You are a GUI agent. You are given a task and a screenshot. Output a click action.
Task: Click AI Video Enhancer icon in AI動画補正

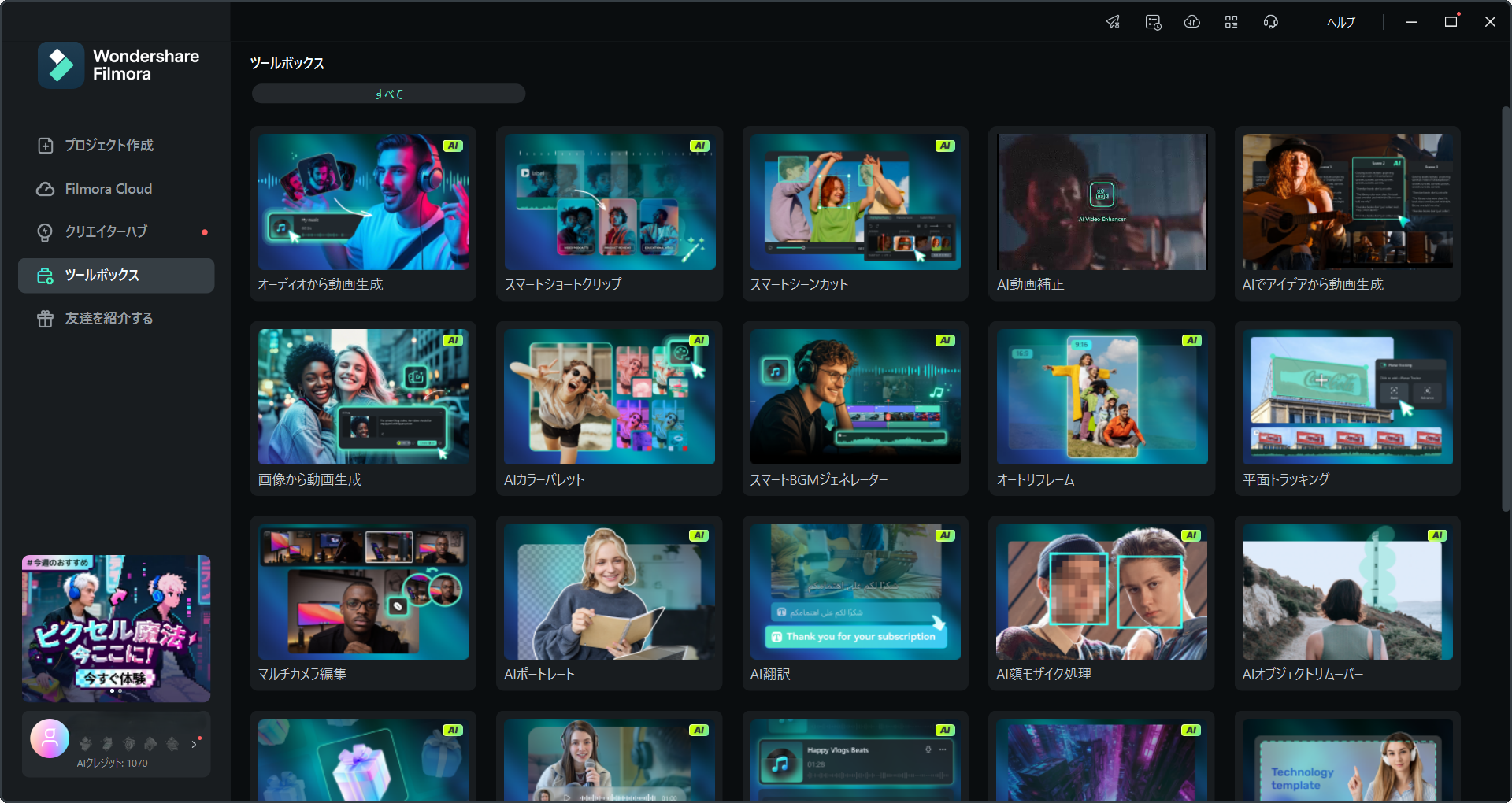(x=1102, y=194)
